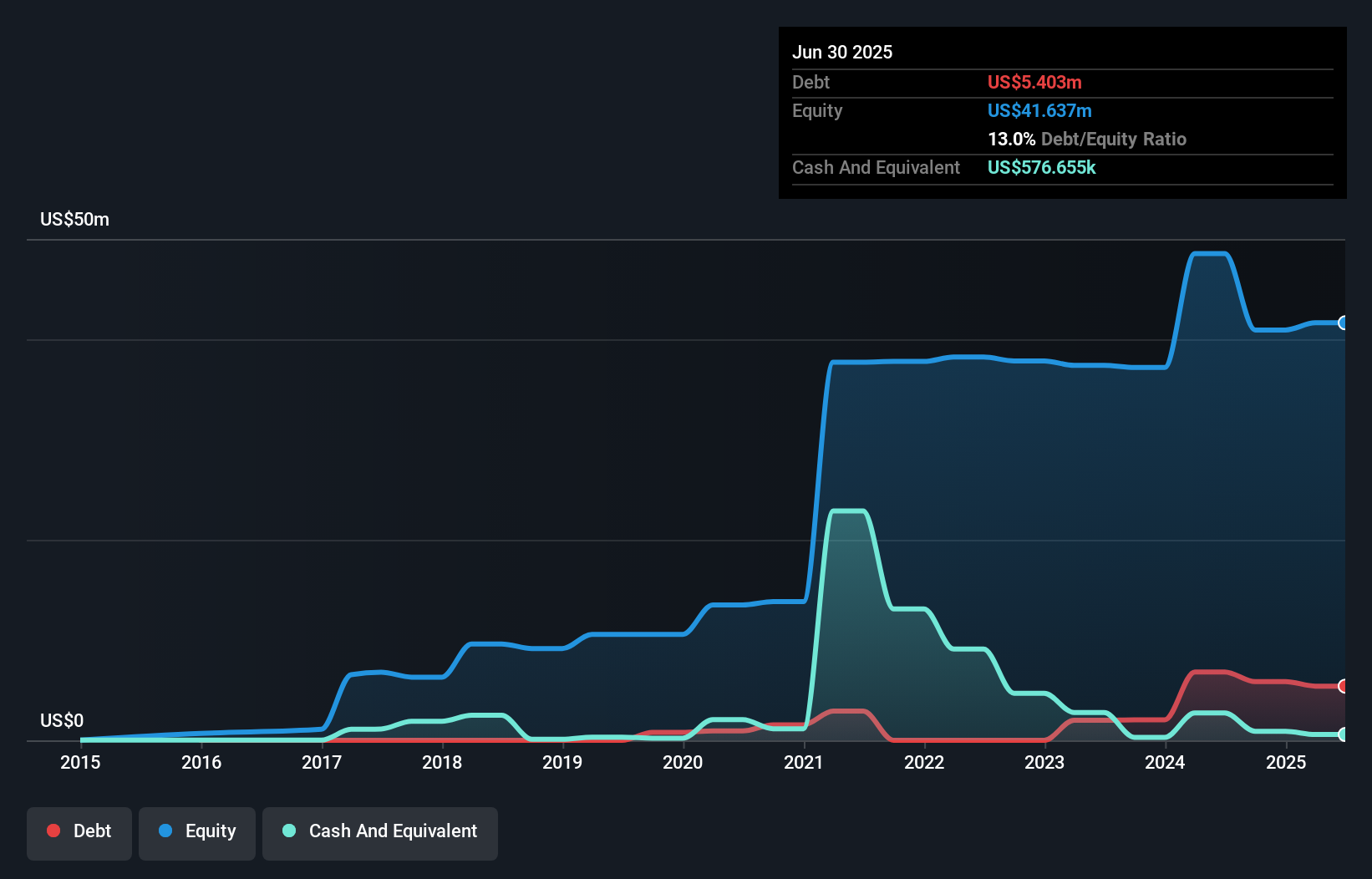The height and width of the screenshot is (879, 1372).
Task: Click the 2021 x-axis label
Action: tap(804, 762)
